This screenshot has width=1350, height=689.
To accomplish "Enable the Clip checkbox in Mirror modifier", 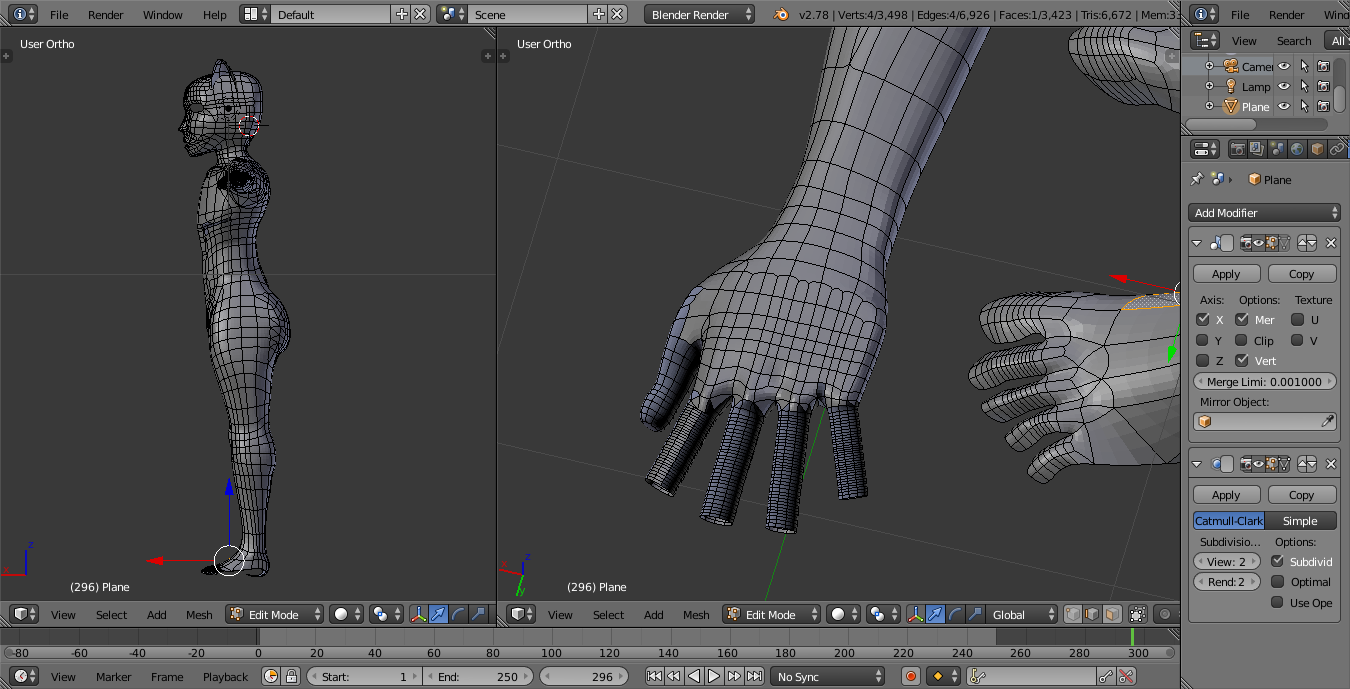I will pos(1241,340).
